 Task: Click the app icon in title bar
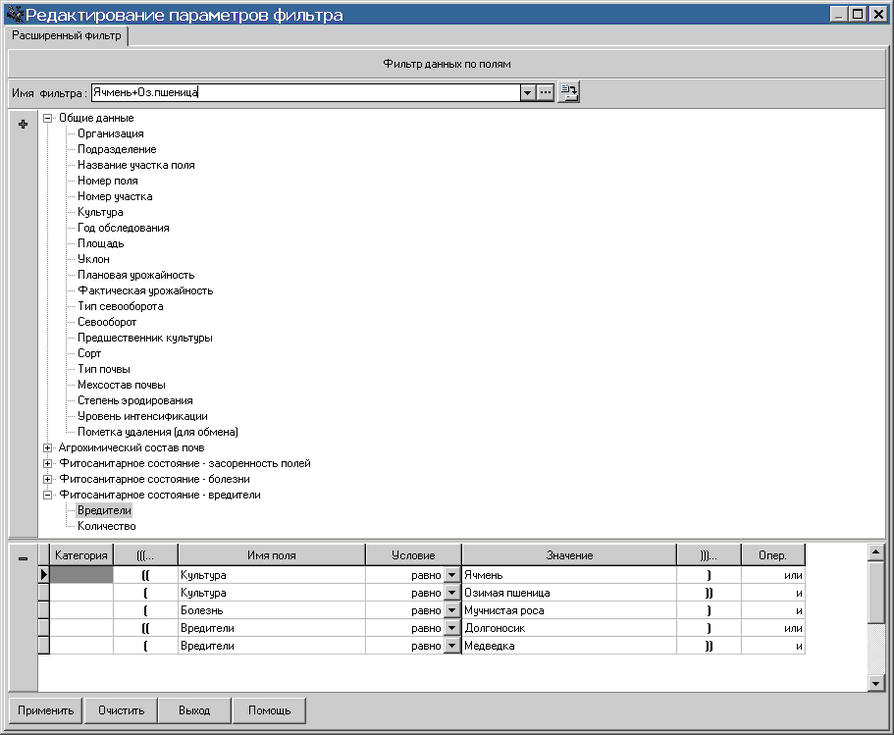click(13, 15)
